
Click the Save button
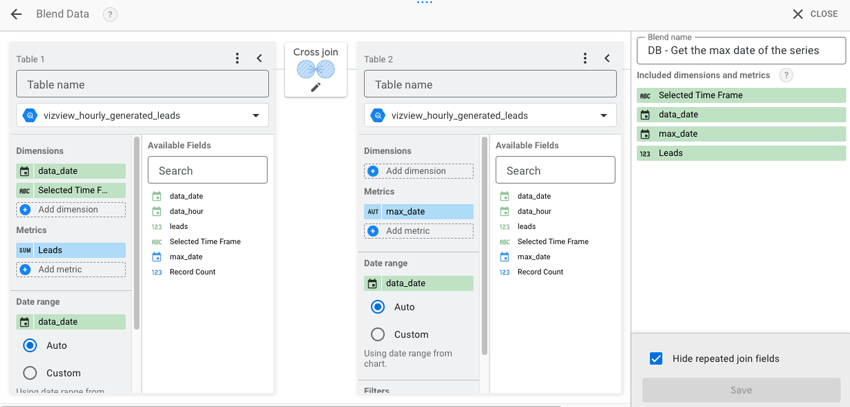point(741,390)
